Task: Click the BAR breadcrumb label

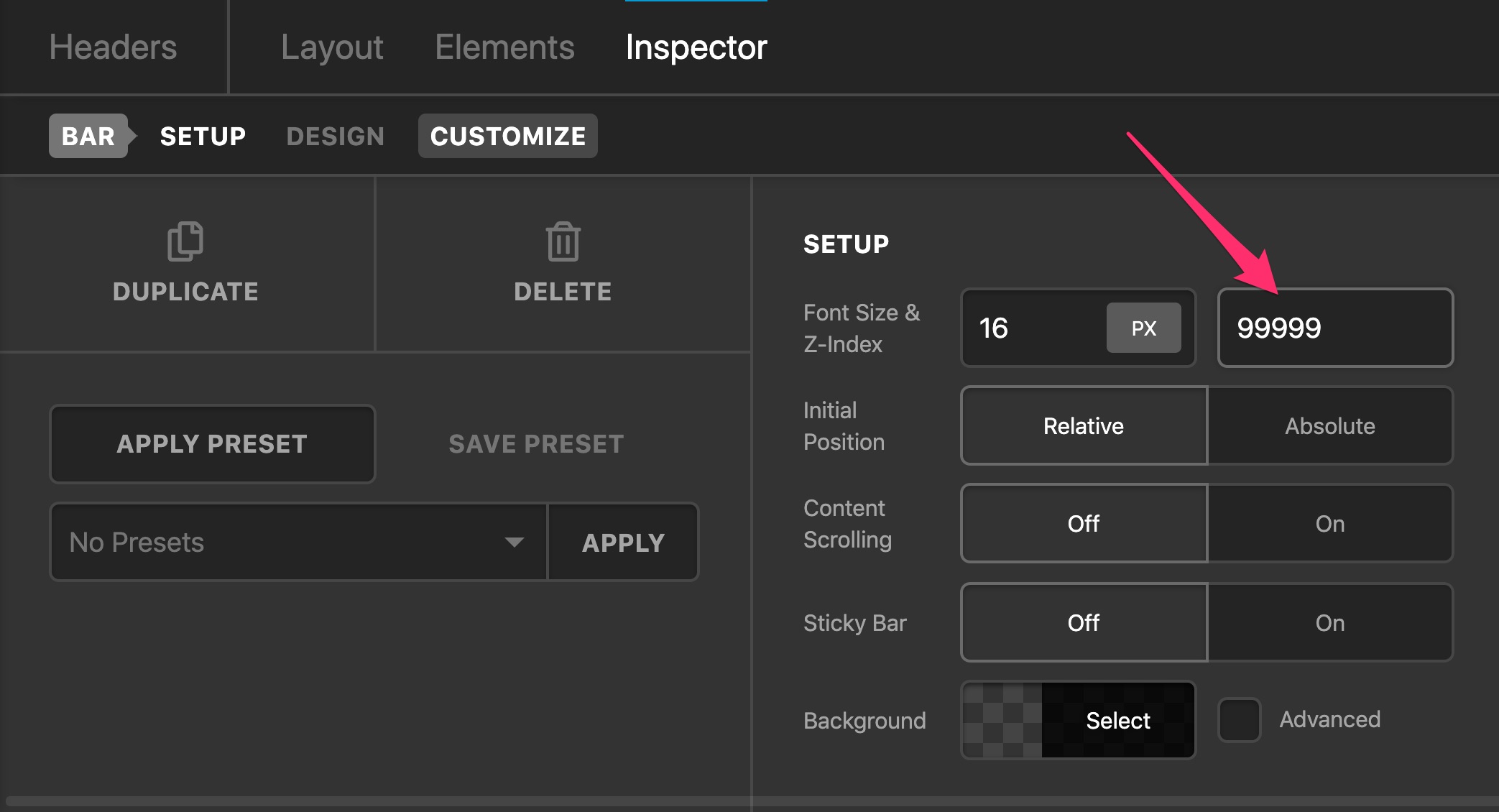Action: point(88,136)
